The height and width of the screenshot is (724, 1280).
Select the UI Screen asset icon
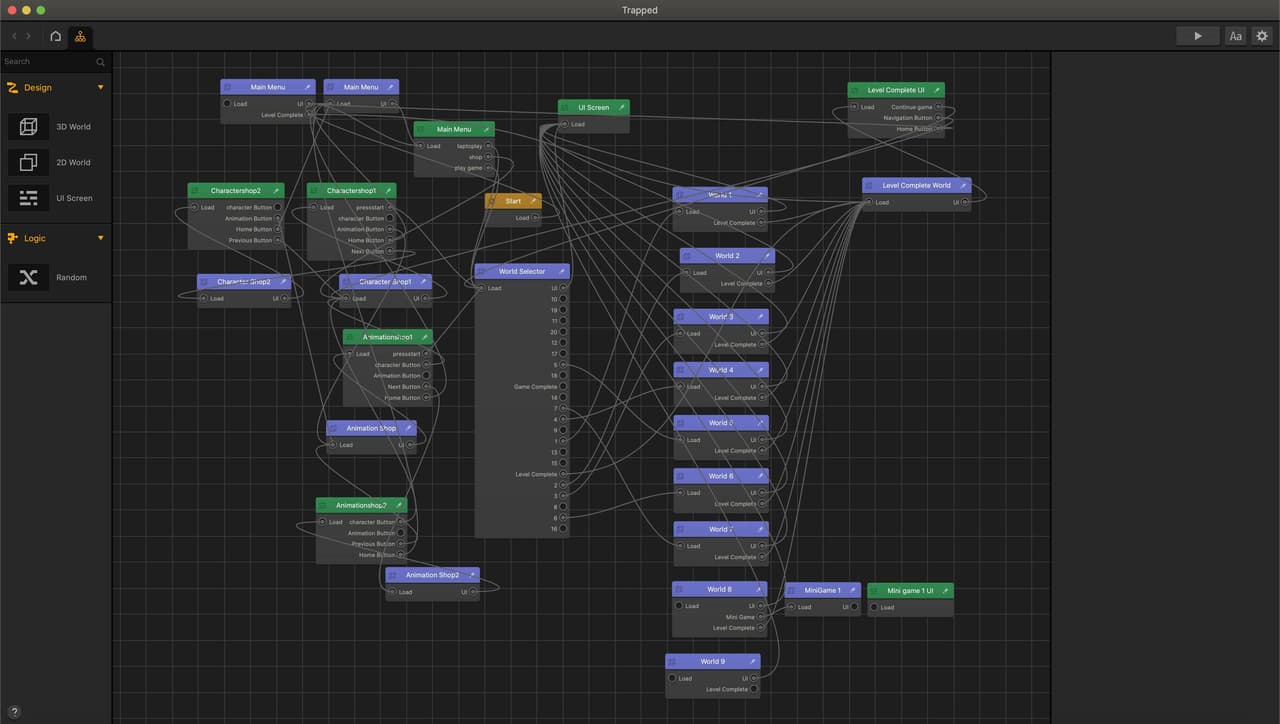(x=28, y=198)
